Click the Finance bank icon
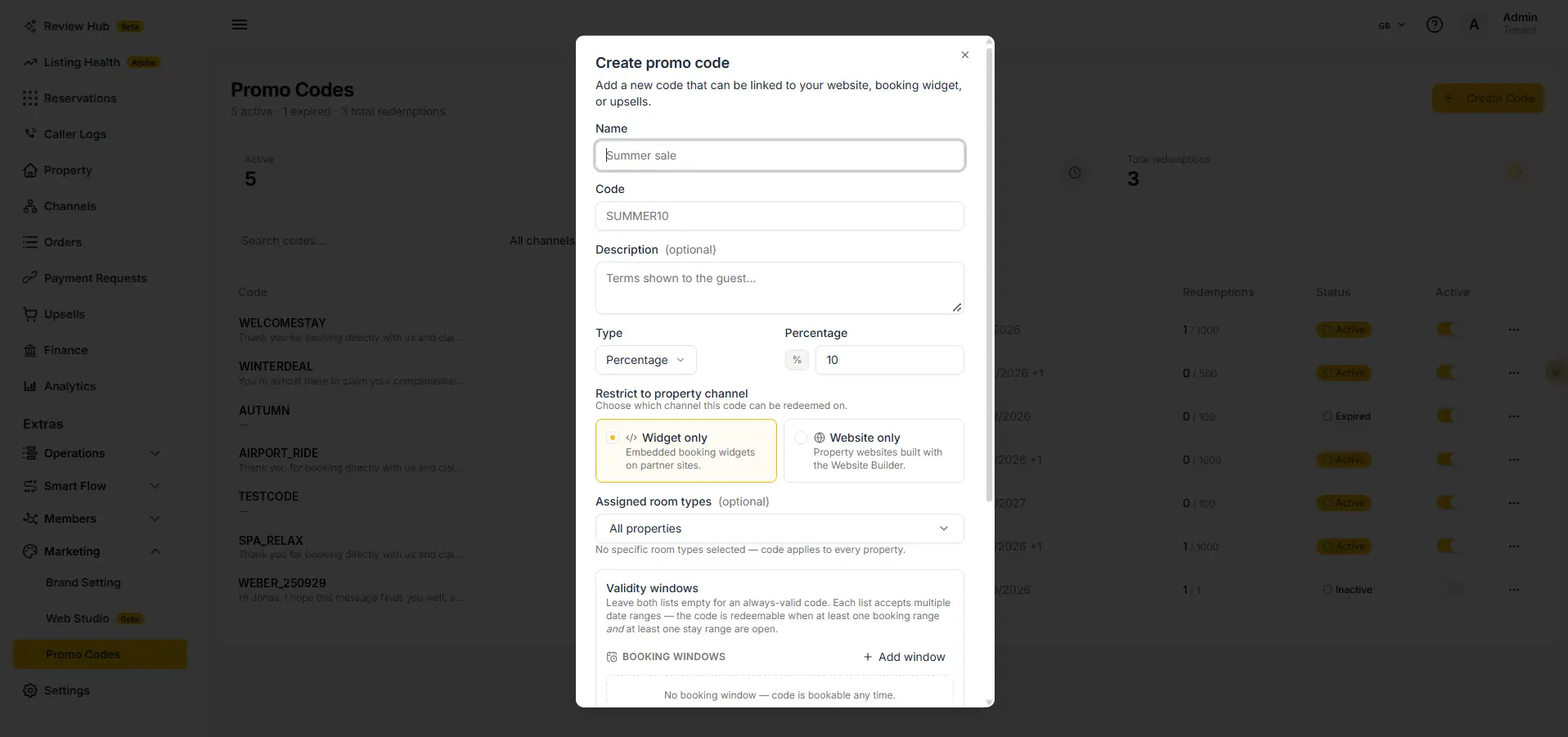 point(30,350)
